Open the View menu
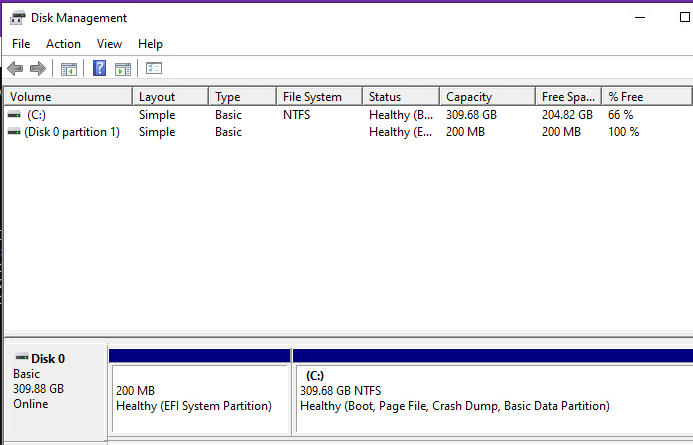The image size is (693, 445). 109,44
